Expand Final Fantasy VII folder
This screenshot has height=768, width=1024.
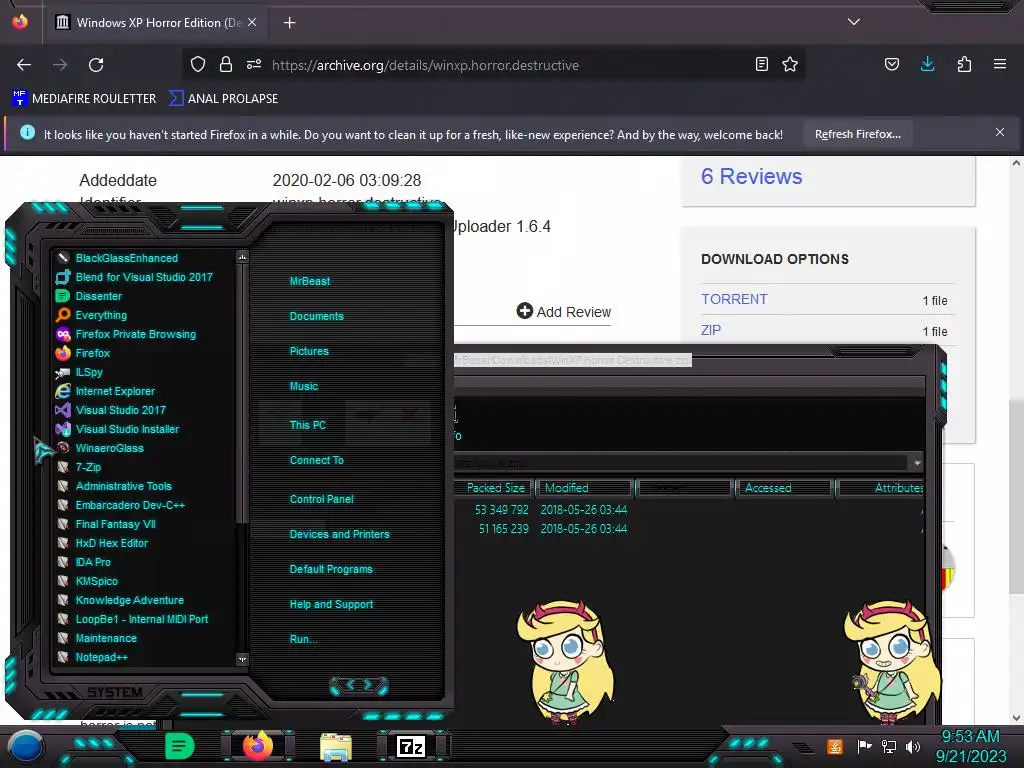[106, 524]
